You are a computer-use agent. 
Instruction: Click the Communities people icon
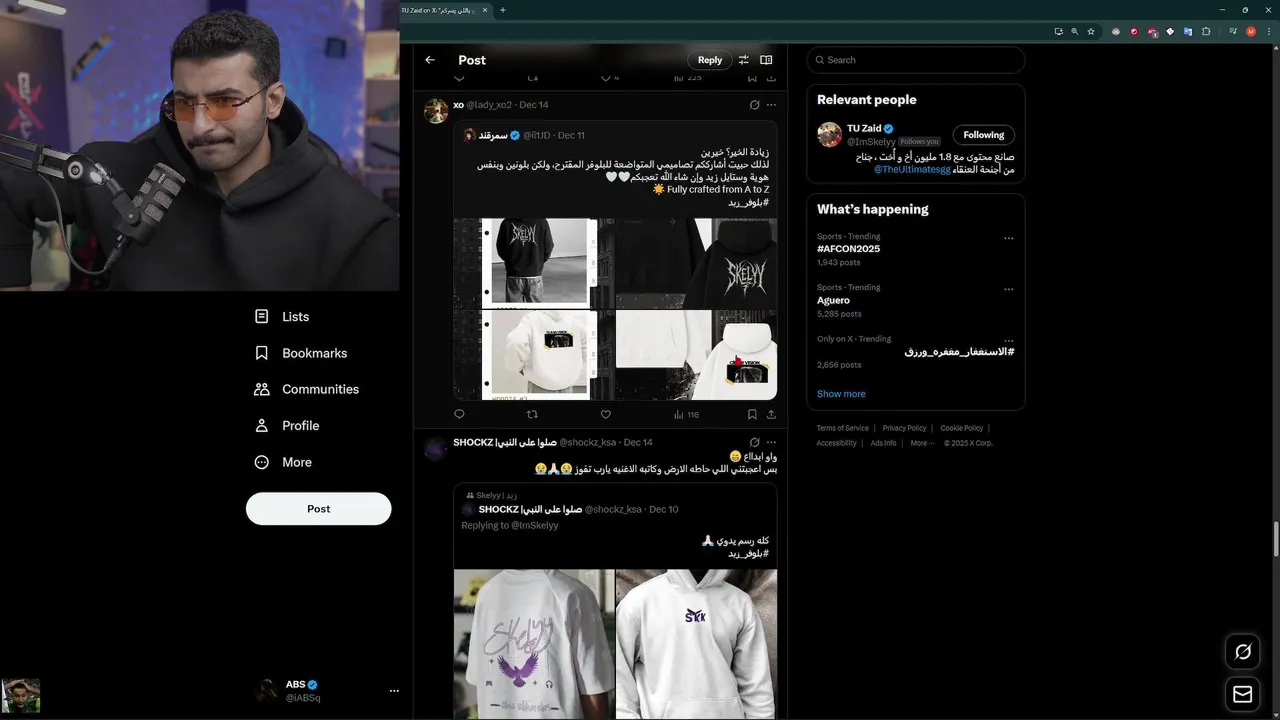[262, 389]
